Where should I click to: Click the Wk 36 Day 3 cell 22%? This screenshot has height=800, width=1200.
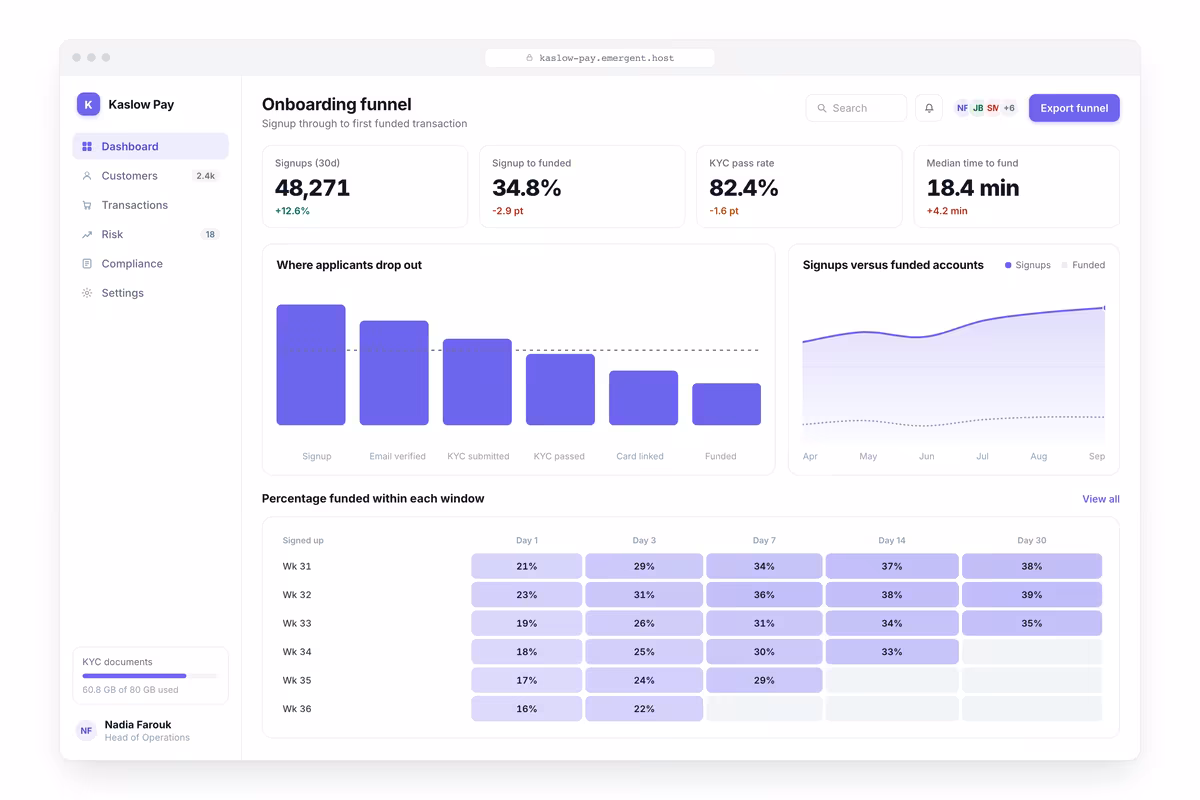click(x=644, y=709)
